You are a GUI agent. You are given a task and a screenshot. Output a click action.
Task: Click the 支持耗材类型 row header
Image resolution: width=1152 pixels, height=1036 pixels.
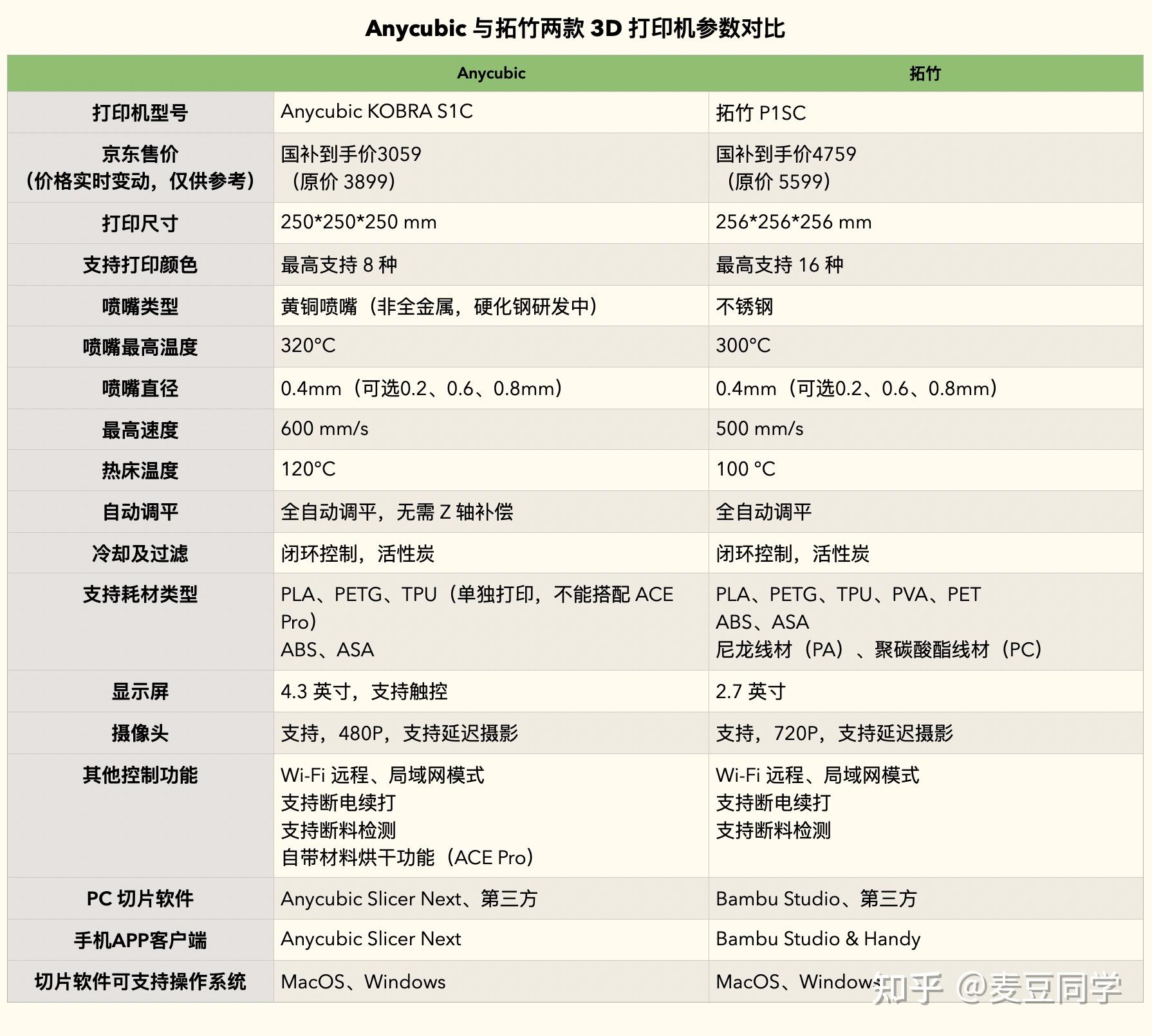pos(139,595)
